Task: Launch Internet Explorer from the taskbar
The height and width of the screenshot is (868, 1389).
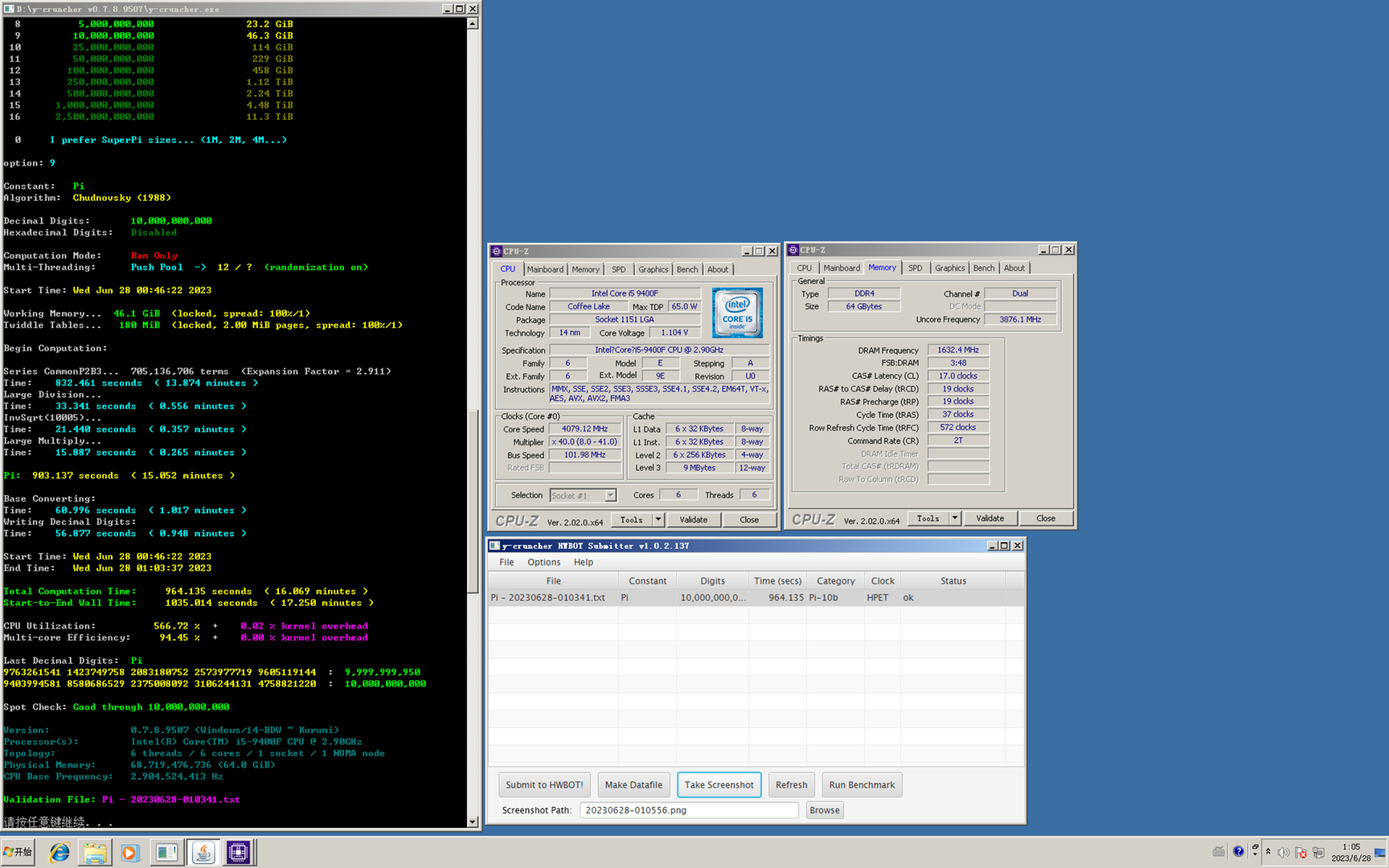Action: [59, 852]
